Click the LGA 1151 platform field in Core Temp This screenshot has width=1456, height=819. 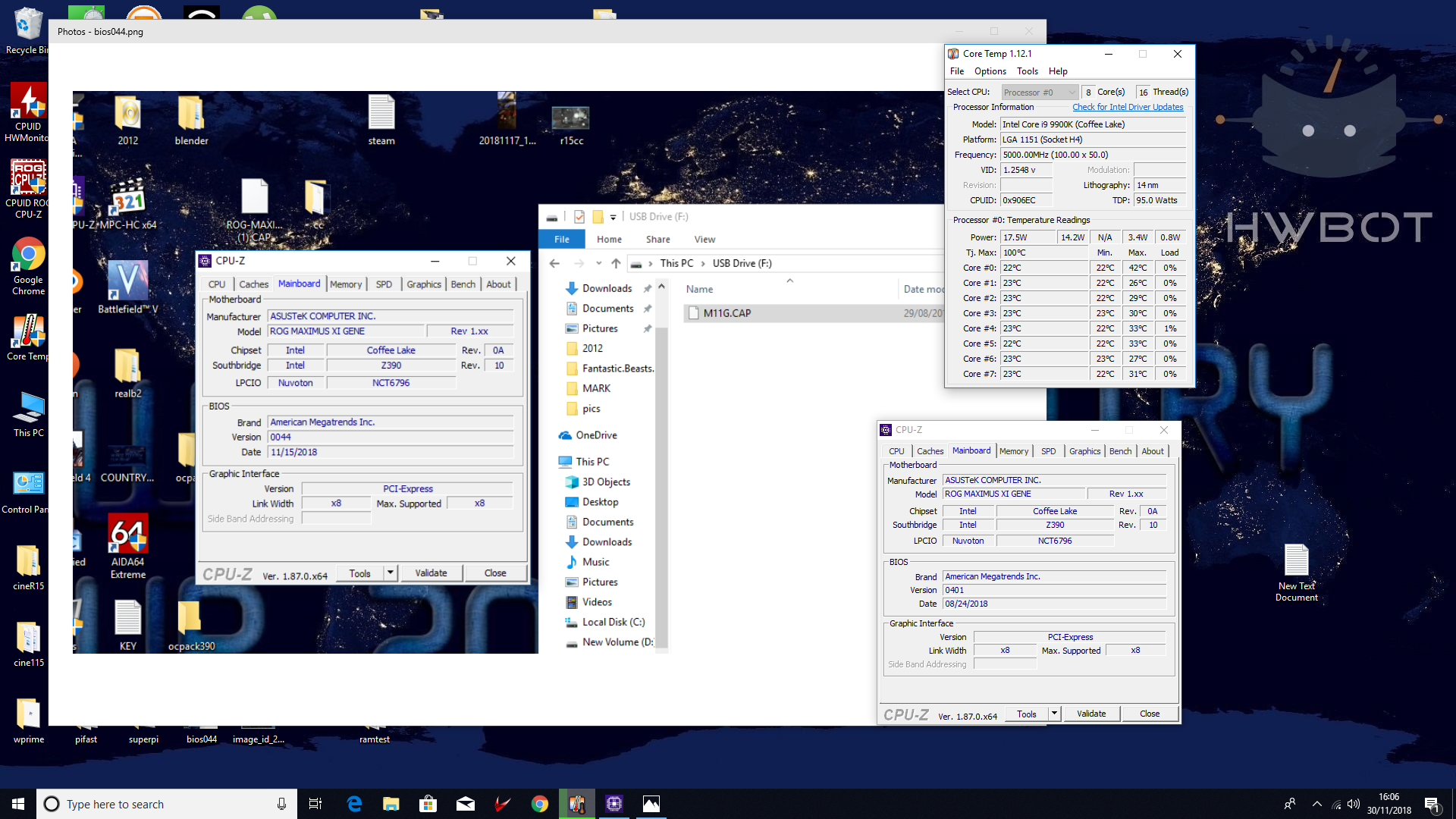coord(1093,140)
